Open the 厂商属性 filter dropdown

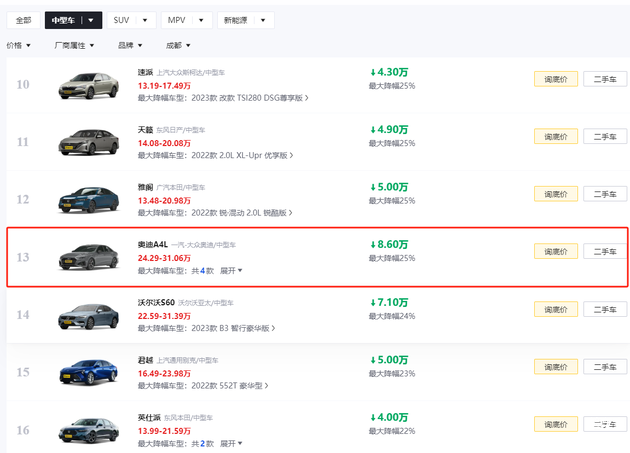78,45
